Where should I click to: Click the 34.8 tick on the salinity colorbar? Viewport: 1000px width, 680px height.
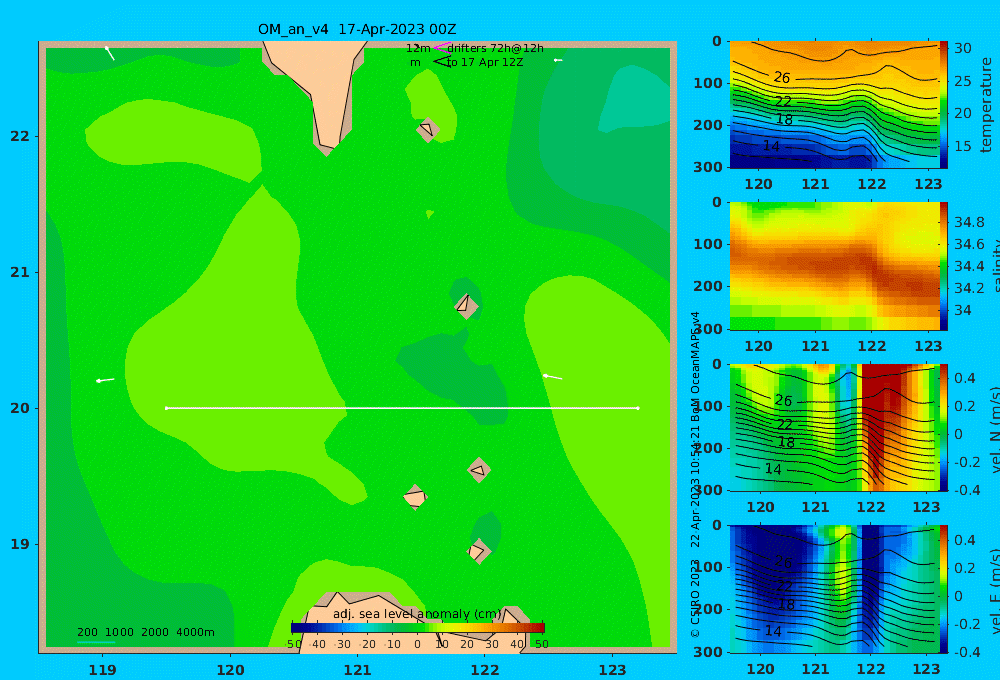(969, 223)
